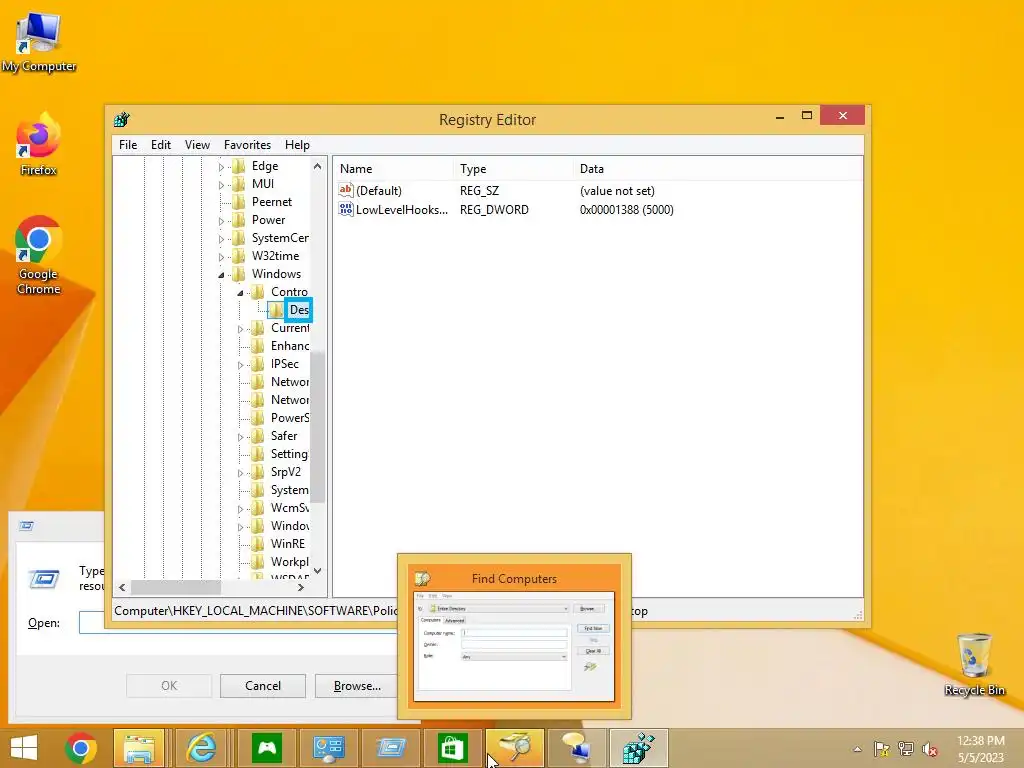Viewport: 1024px width, 768px height.
Task: Open the File menu
Action: coord(128,145)
